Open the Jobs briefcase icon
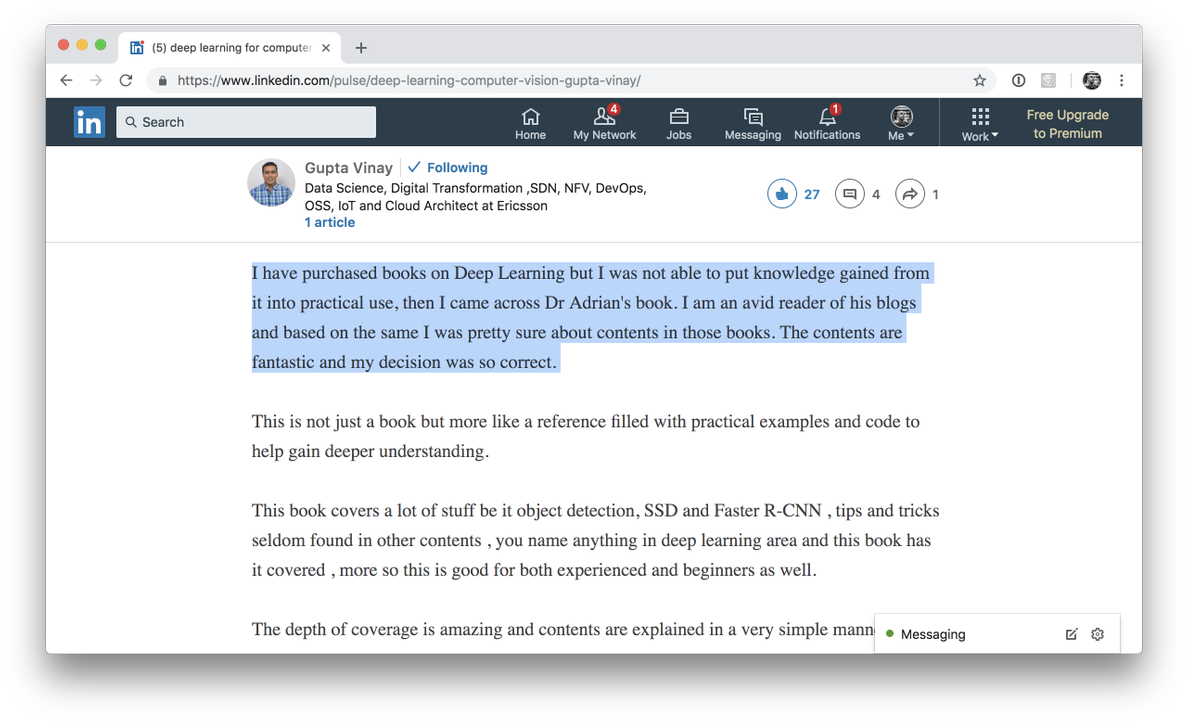The height and width of the screenshot is (722, 1187). [x=678, y=123]
